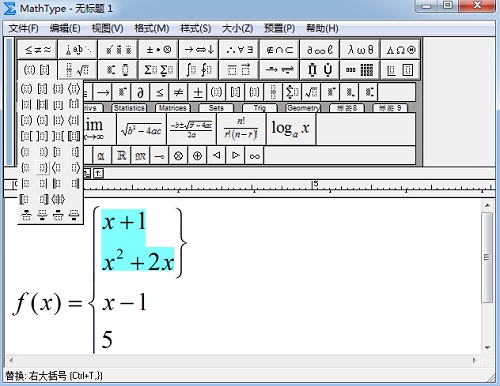Open the uppercase Greek letters palette (ΛΩ)
Image resolution: width=500 pixels, height=386 pixels.
coord(401,50)
